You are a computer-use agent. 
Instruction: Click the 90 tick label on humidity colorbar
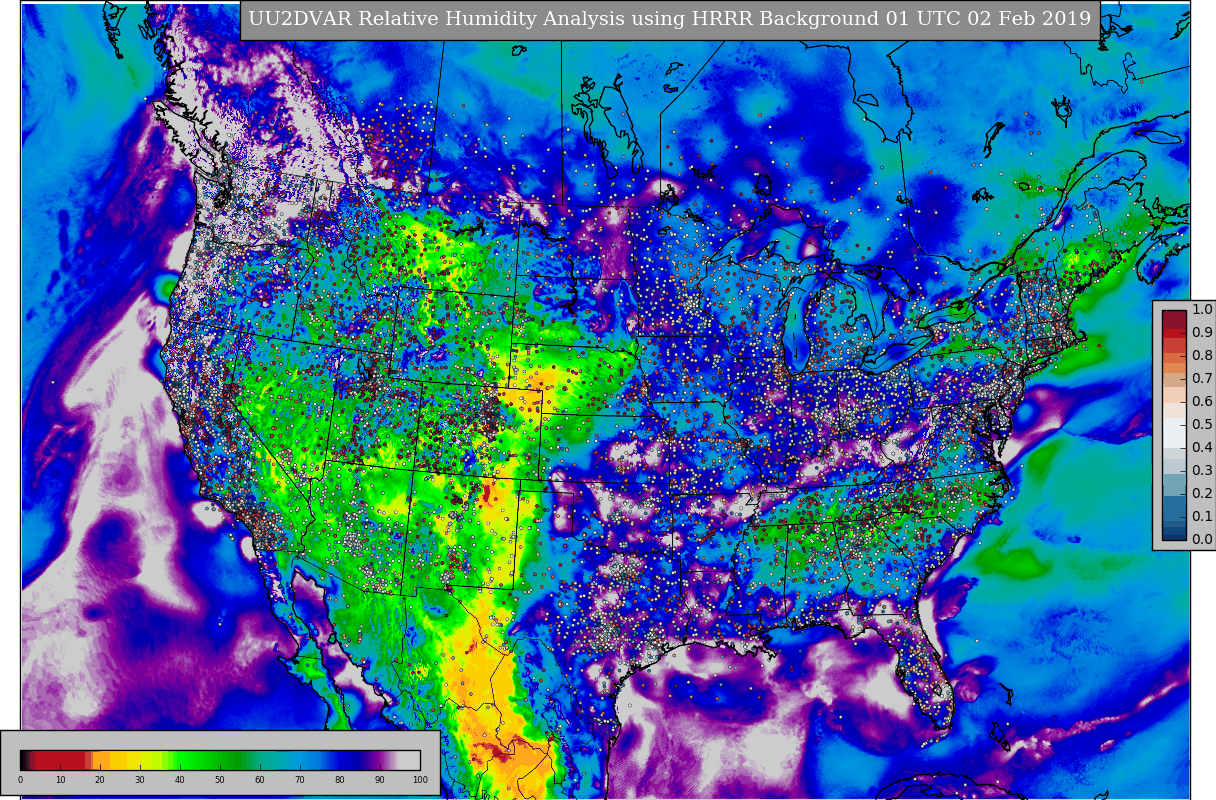[380, 780]
